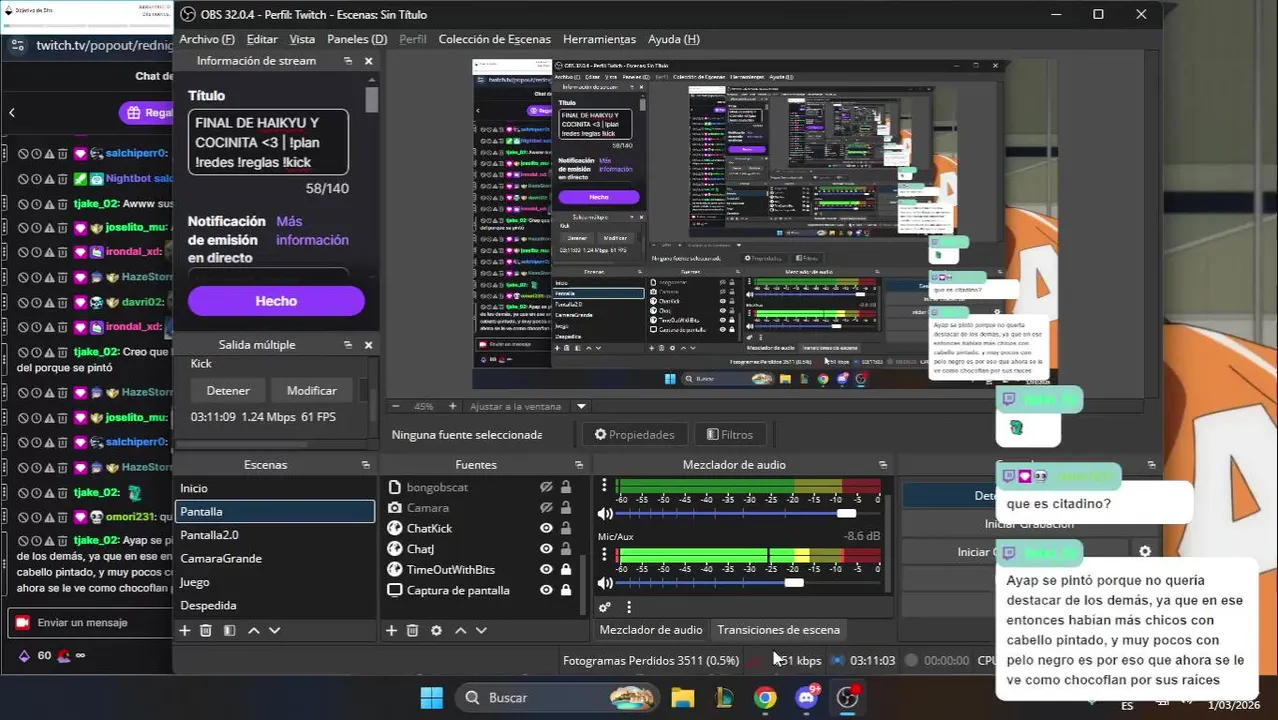This screenshot has height=720, width=1278.
Task: Open the Archivo menu
Action: coord(207,39)
